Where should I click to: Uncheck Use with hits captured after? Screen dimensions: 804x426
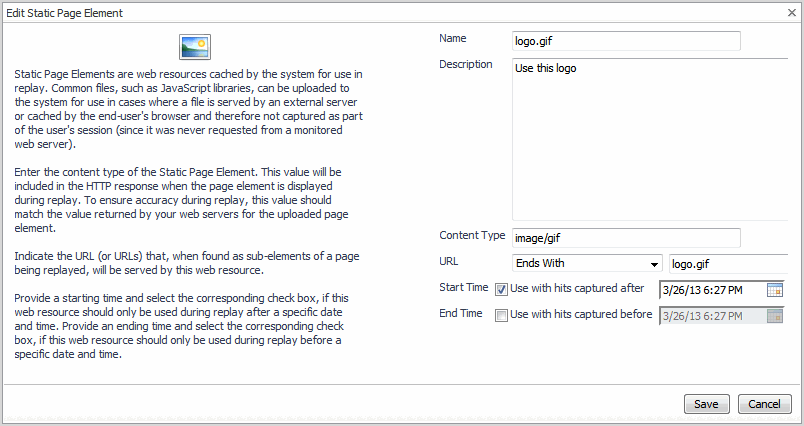[x=502, y=290]
